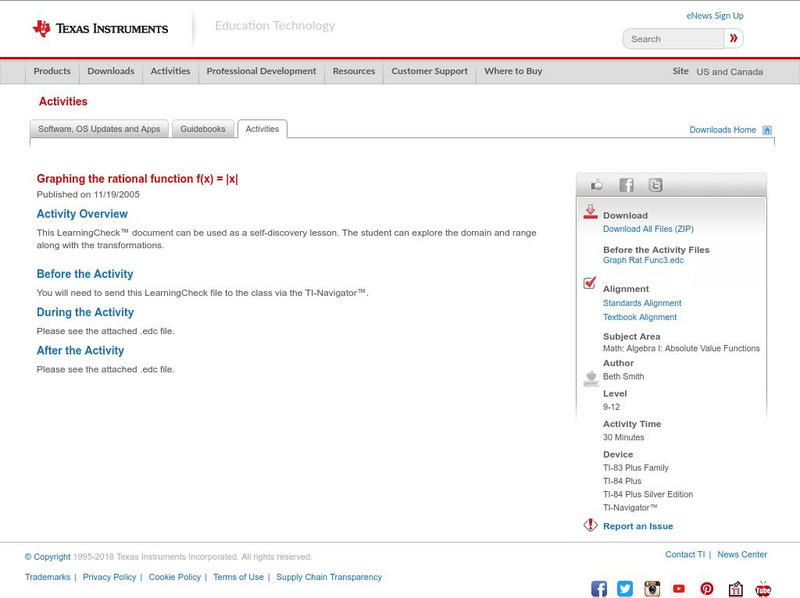Open the Downloads menu
Viewport: 800px width, 598px height.
pyautogui.click(x=111, y=71)
